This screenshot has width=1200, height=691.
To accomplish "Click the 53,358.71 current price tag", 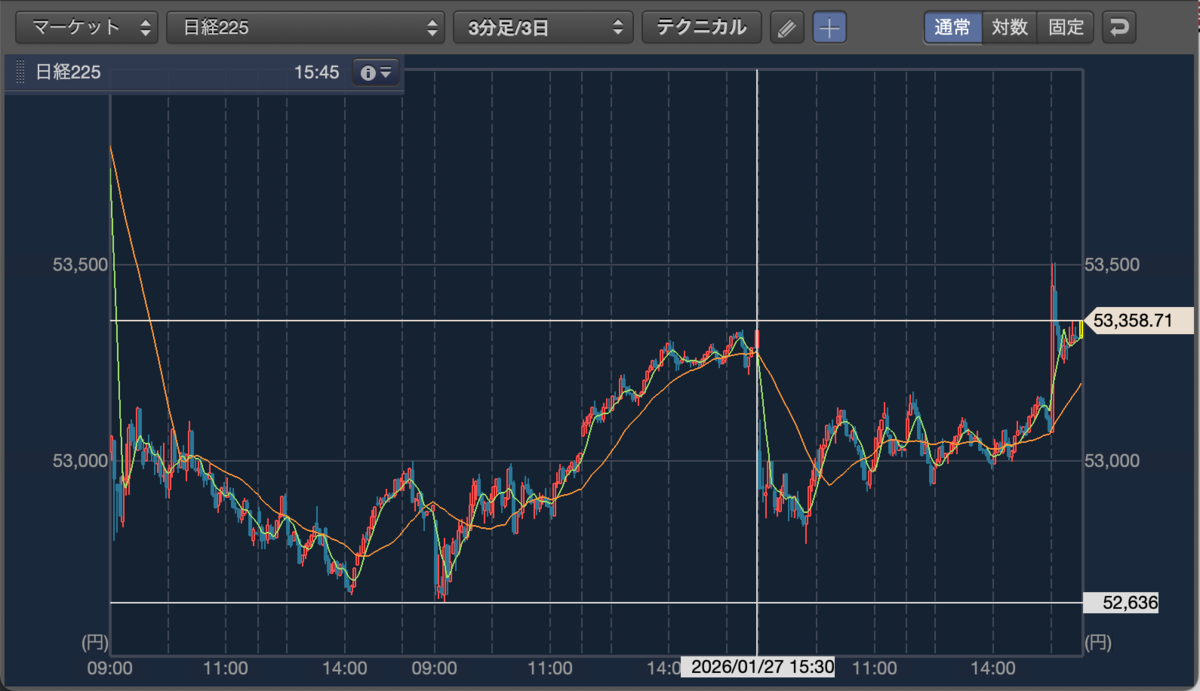I will pos(1139,321).
